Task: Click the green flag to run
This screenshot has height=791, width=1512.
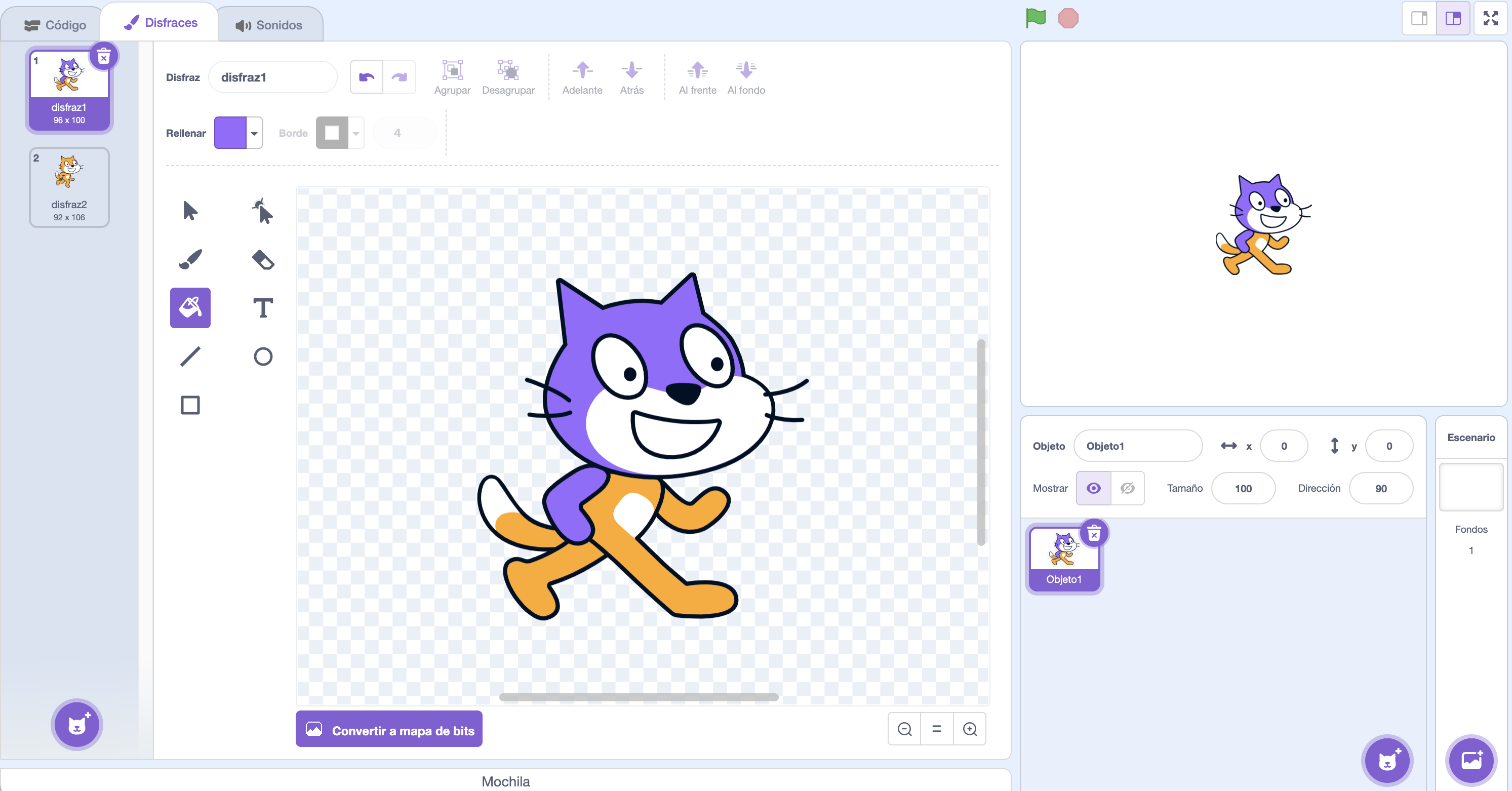Action: tap(1036, 18)
